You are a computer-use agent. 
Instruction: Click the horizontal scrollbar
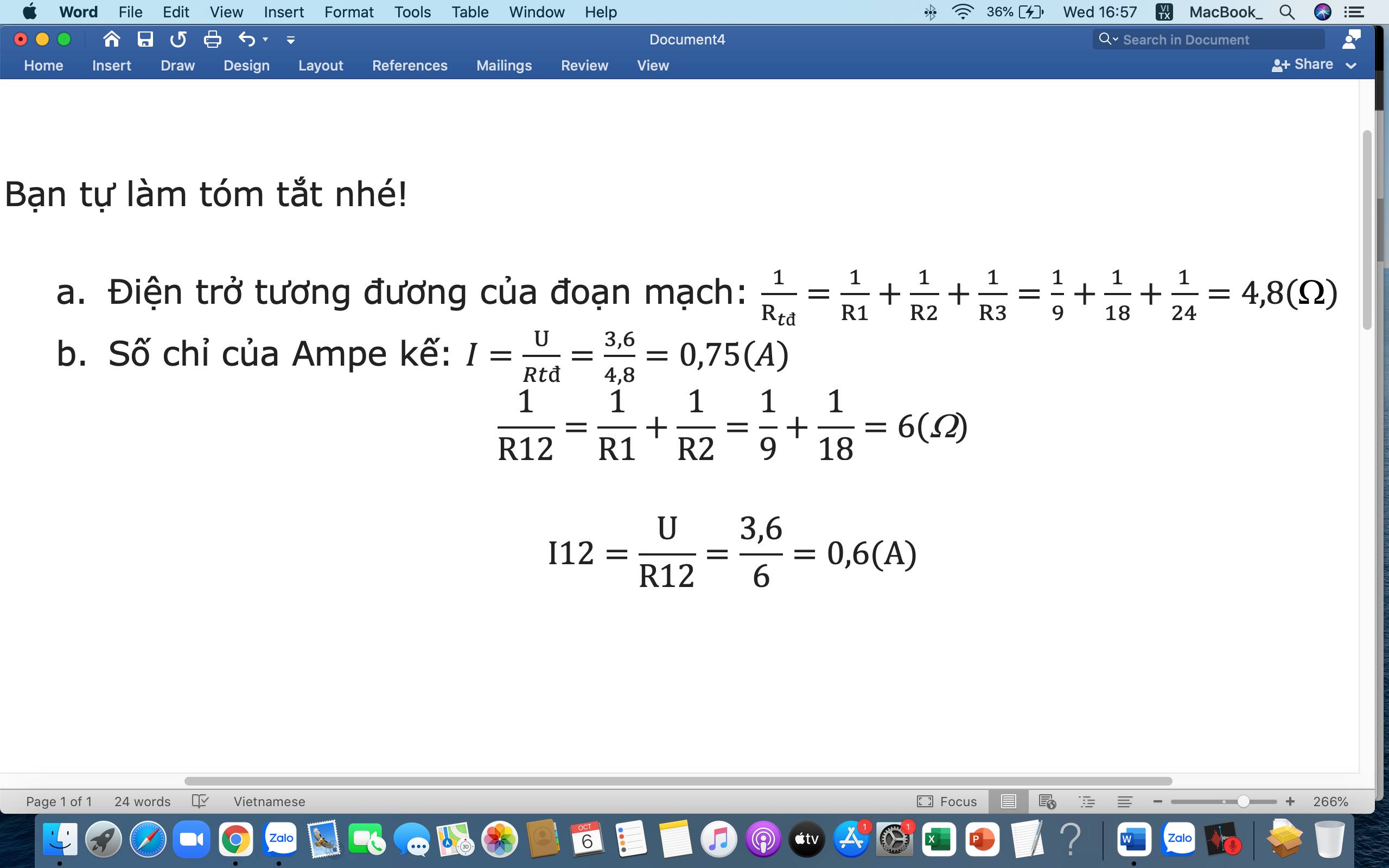tap(678, 781)
